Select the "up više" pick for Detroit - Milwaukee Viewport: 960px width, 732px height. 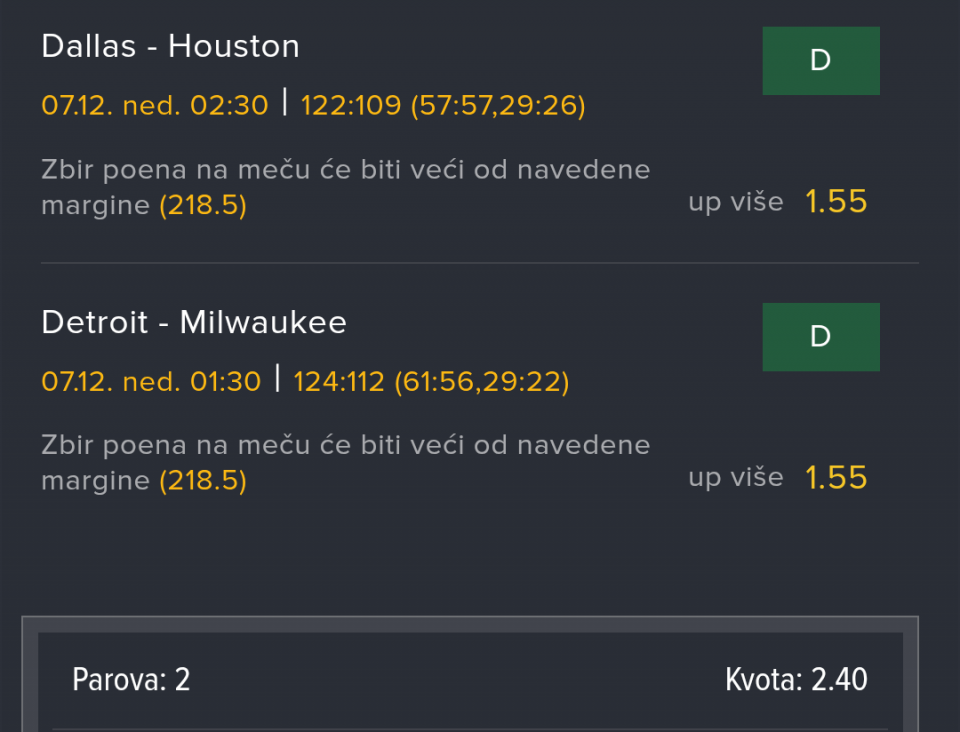(735, 478)
